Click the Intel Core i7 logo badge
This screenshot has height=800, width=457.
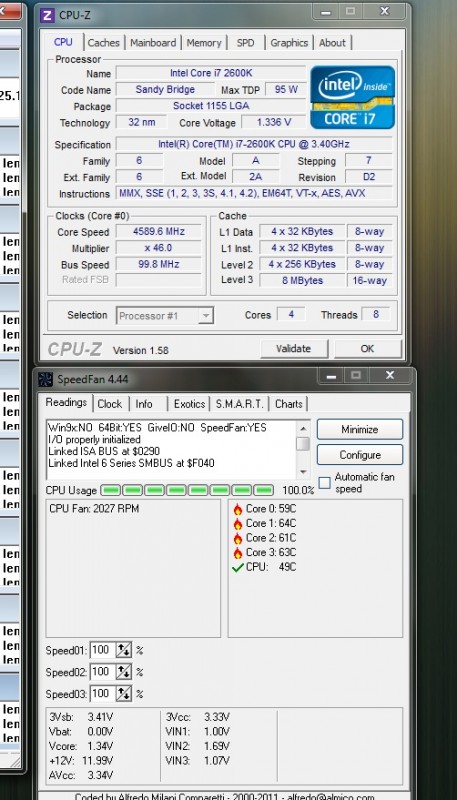(352, 96)
